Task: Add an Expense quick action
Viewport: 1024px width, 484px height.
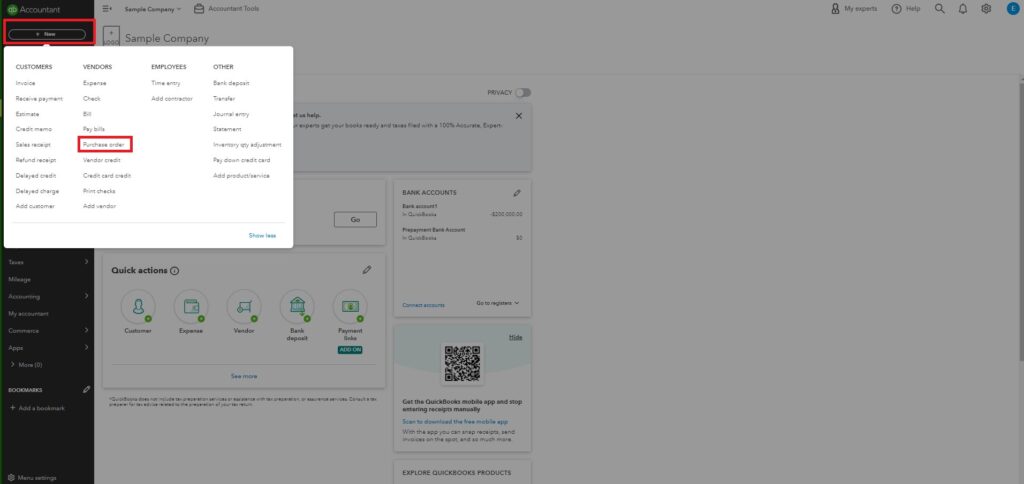Action: (191, 307)
